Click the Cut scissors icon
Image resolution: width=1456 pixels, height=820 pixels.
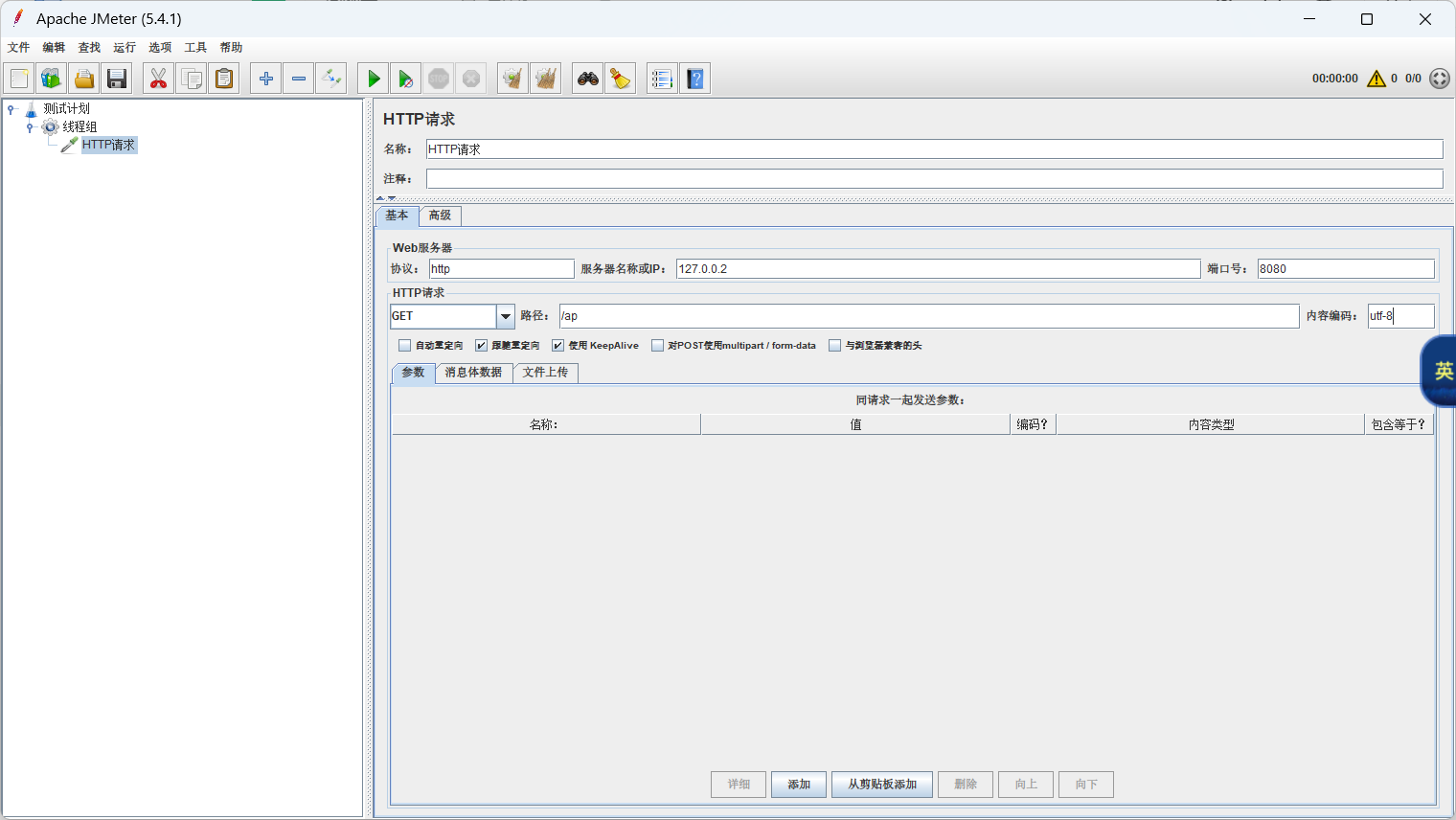[x=159, y=79]
